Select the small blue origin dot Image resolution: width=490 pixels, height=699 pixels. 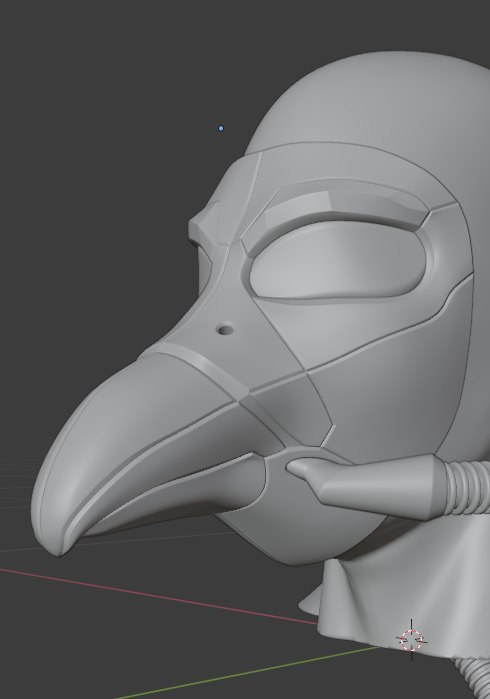coord(221,128)
